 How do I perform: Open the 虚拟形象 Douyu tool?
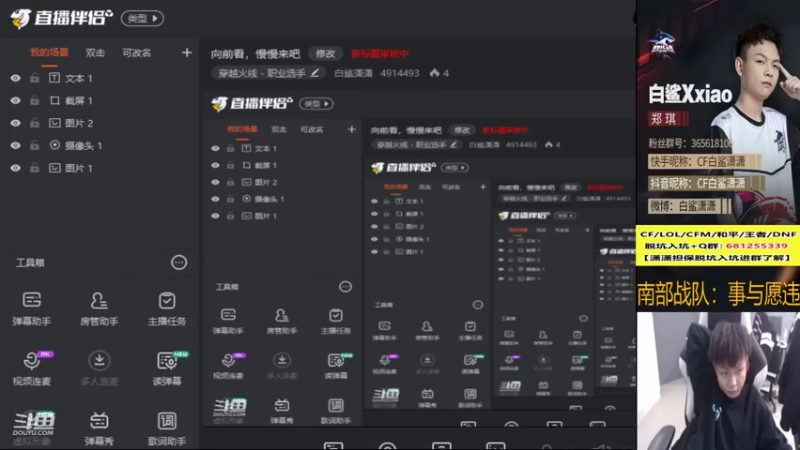point(33,428)
